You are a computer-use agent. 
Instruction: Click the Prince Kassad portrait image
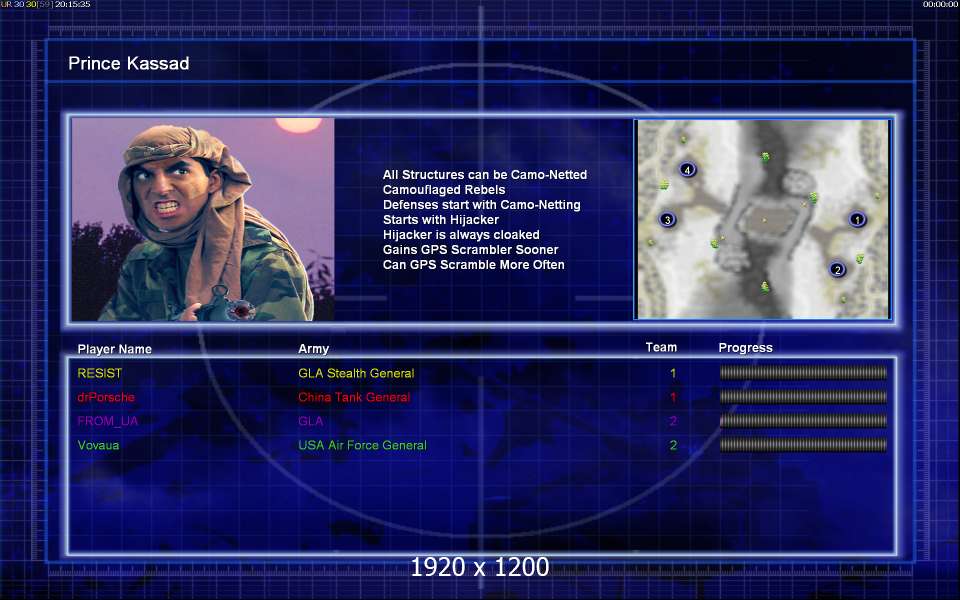coord(203,219)
